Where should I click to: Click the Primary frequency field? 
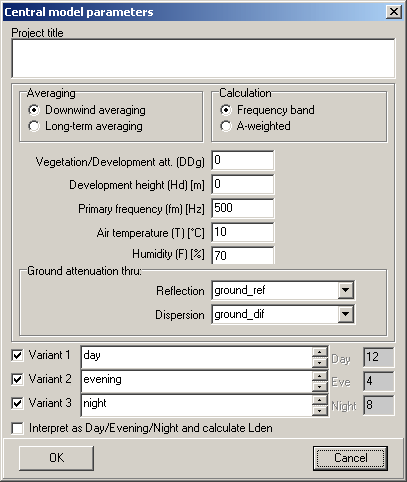point(243,208)
